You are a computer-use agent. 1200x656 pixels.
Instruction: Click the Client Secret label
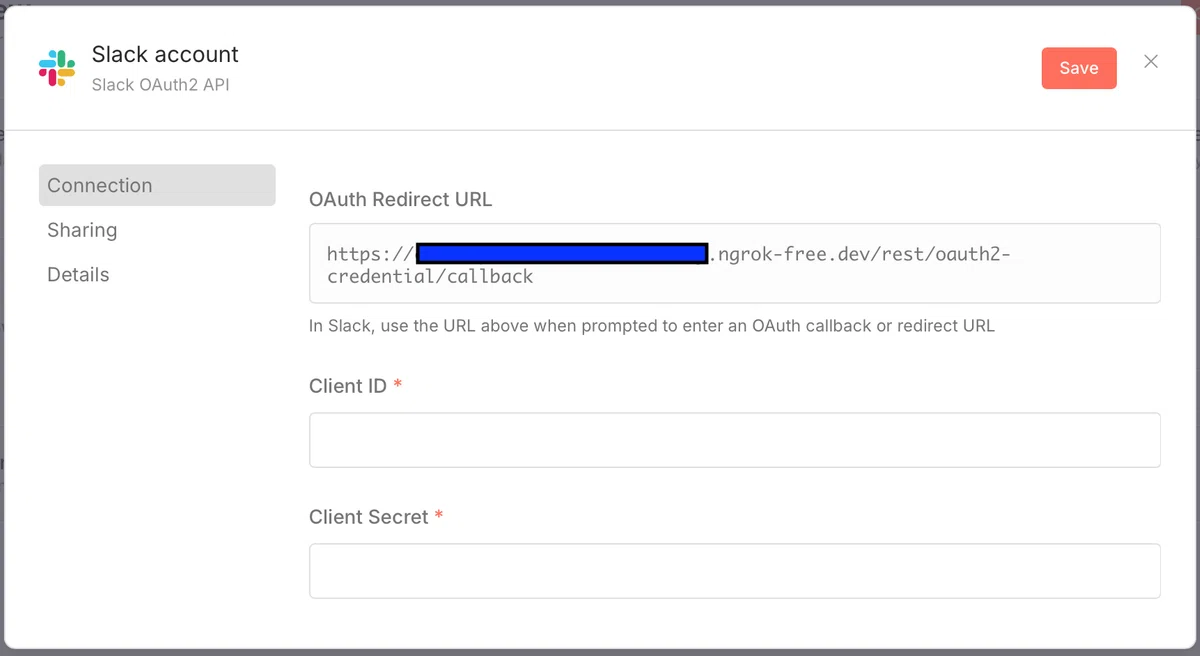369,517
